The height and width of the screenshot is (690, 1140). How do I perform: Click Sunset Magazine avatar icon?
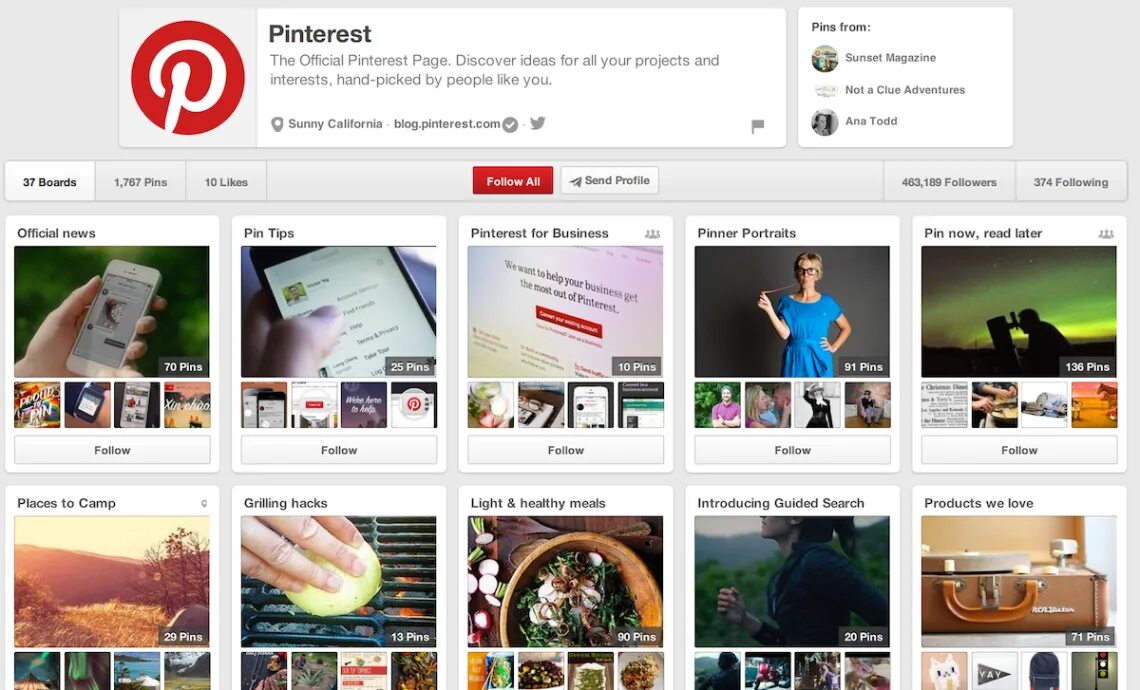click(824, 58)
